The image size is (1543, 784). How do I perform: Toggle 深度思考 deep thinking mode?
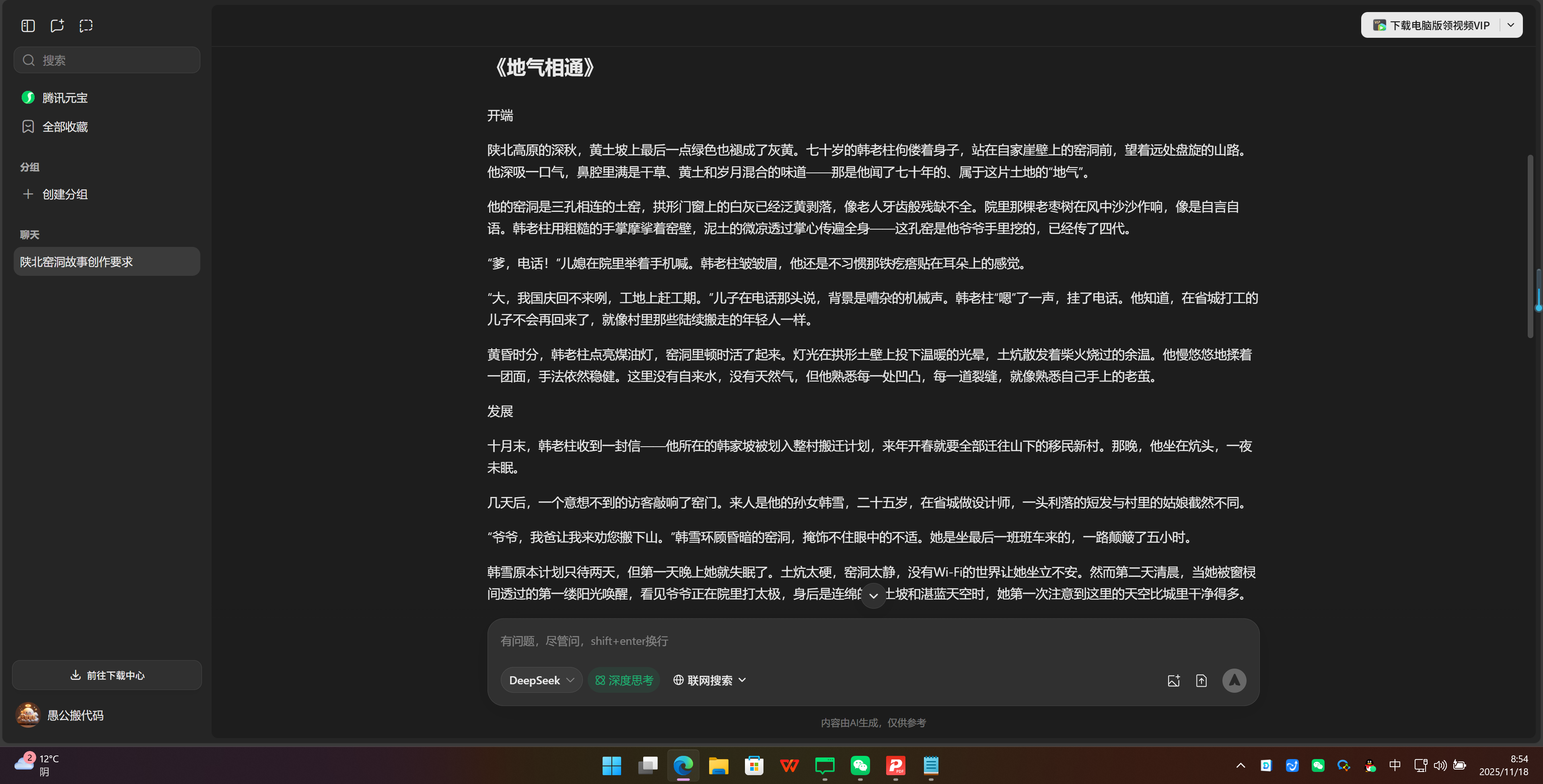pos(623,680)
